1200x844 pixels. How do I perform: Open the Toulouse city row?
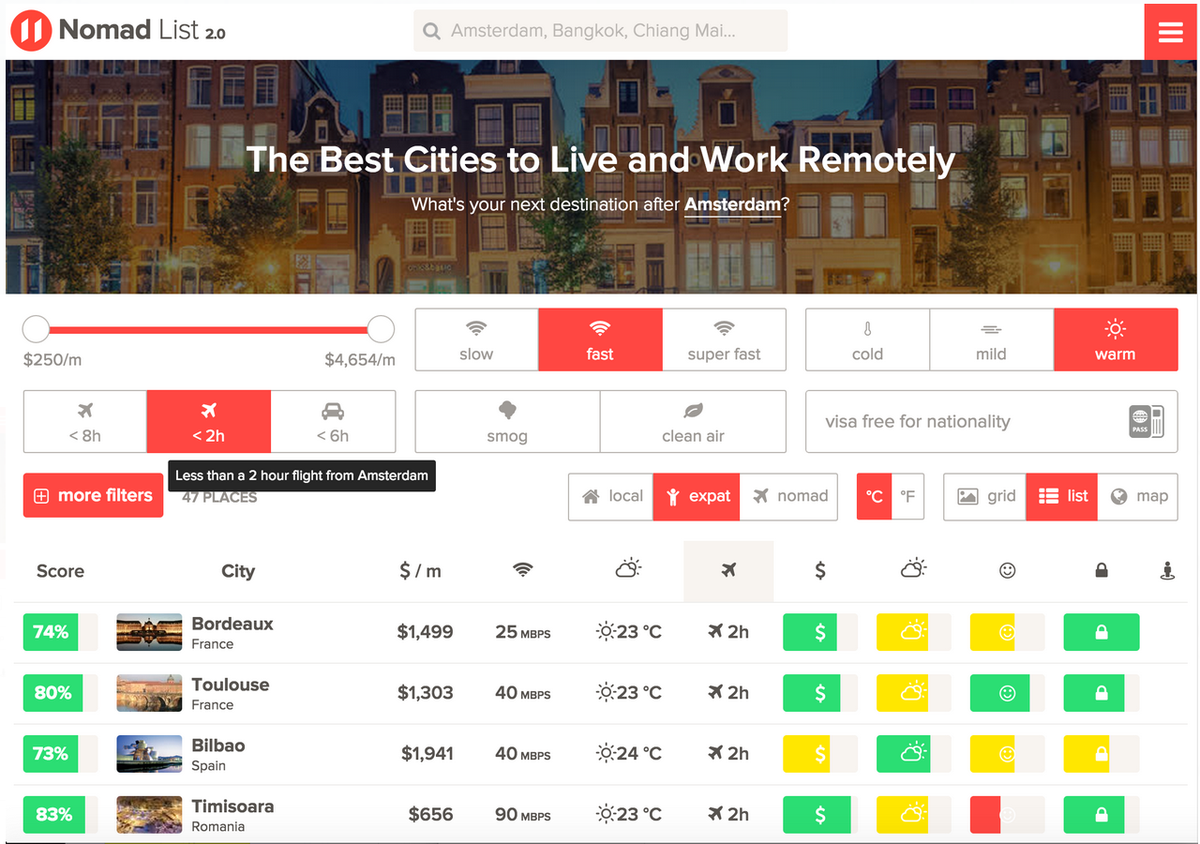(600, 693)
